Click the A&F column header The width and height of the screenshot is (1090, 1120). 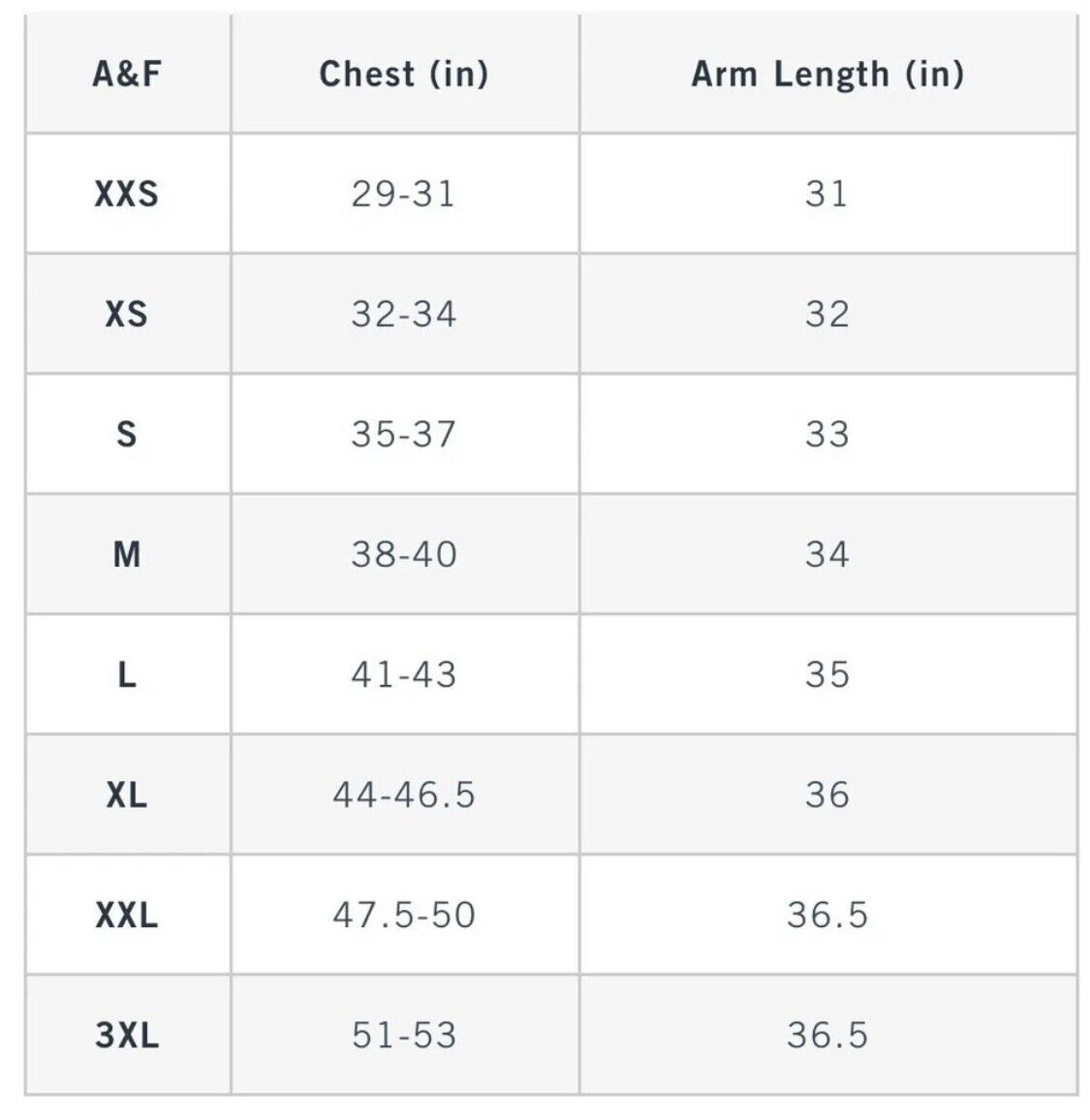[127, 74]
